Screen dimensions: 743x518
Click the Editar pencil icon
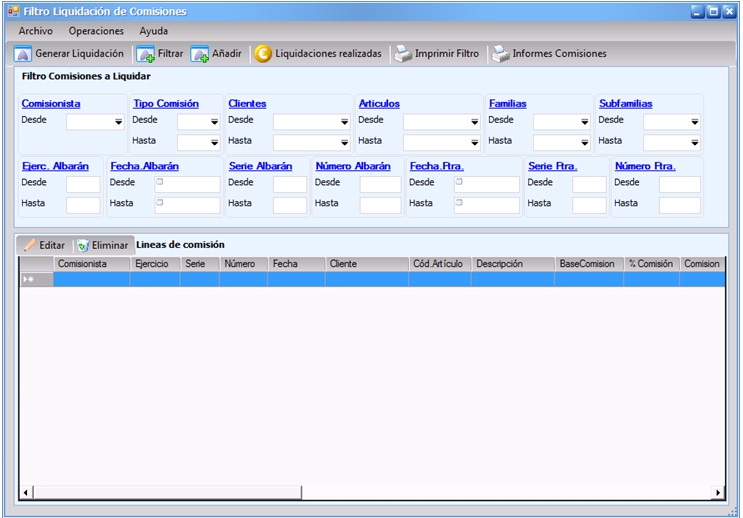30,245
